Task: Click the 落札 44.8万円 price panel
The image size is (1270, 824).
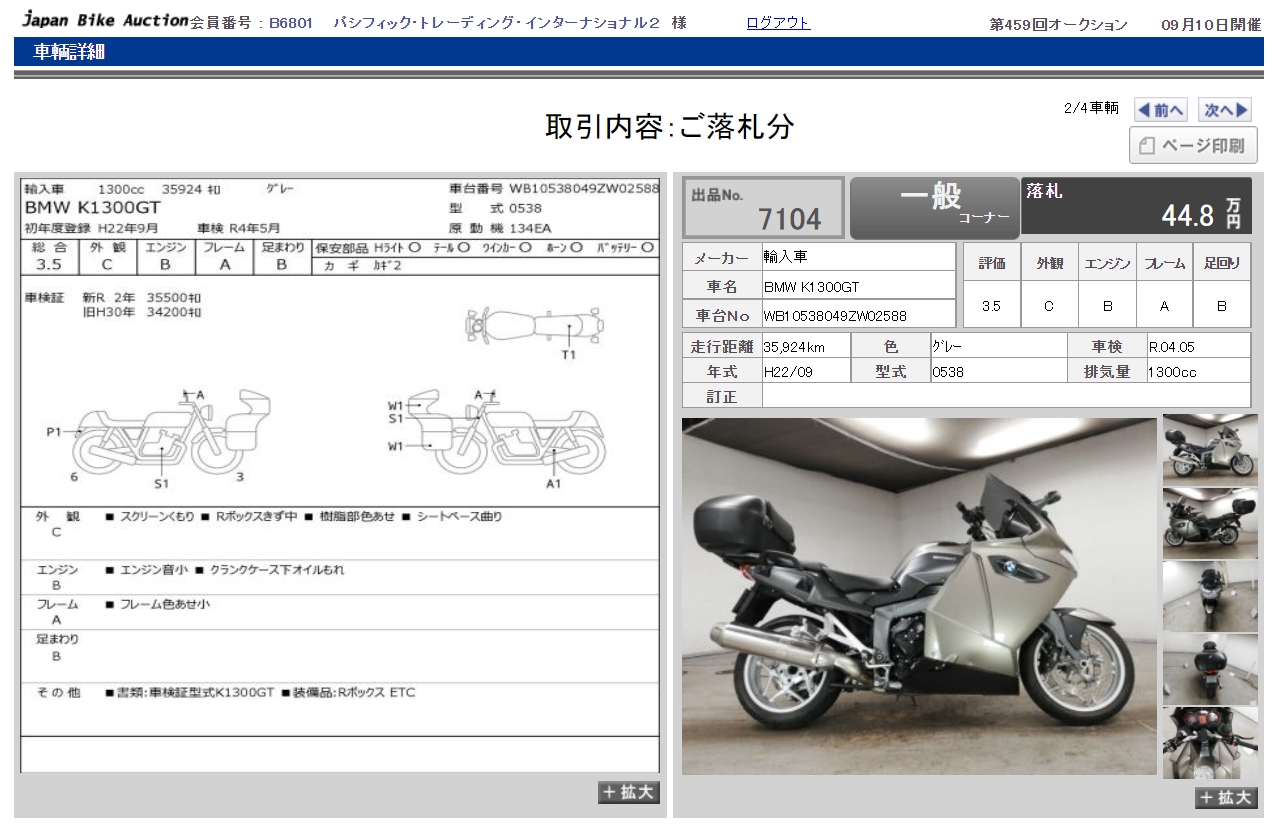Action: tap(1135, 206)
